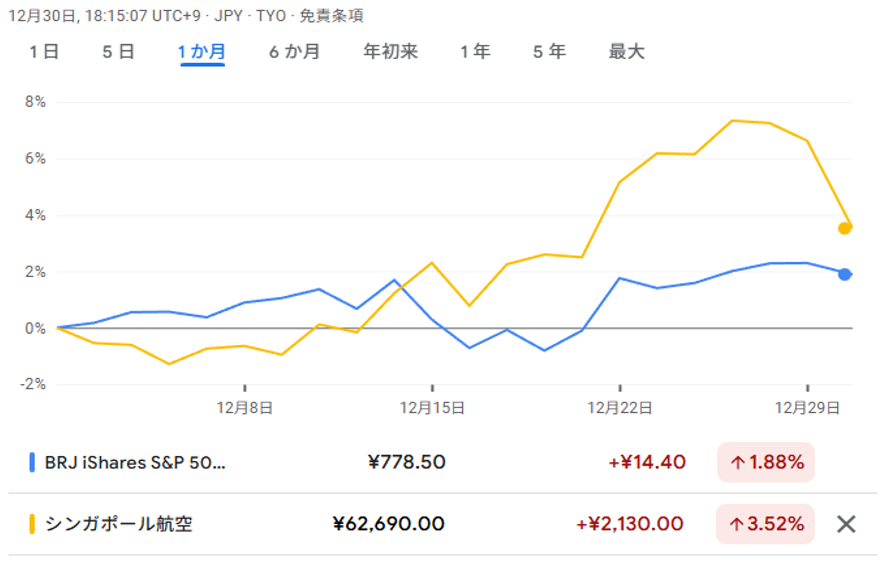Click the ↑3.52% change badge
This screenshot has height=570, width=896.
(x=765, y=524)
